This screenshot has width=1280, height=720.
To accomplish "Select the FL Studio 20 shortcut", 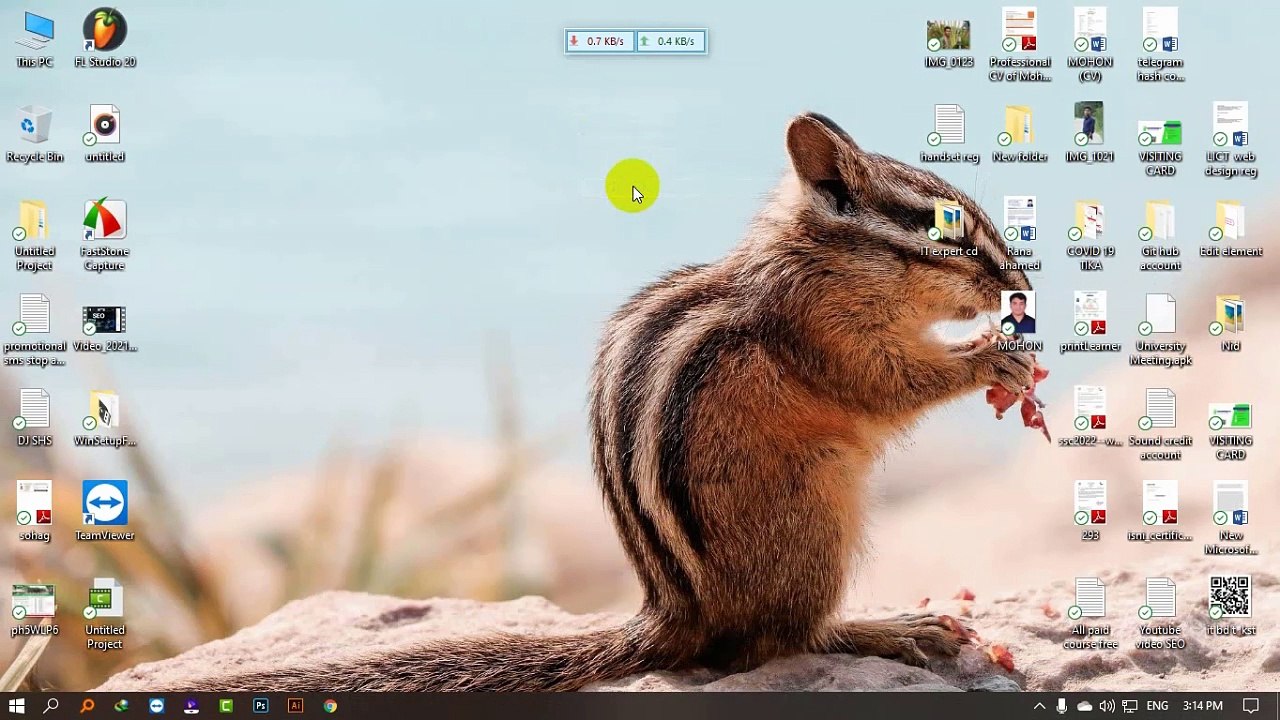I will click(105, 40).
